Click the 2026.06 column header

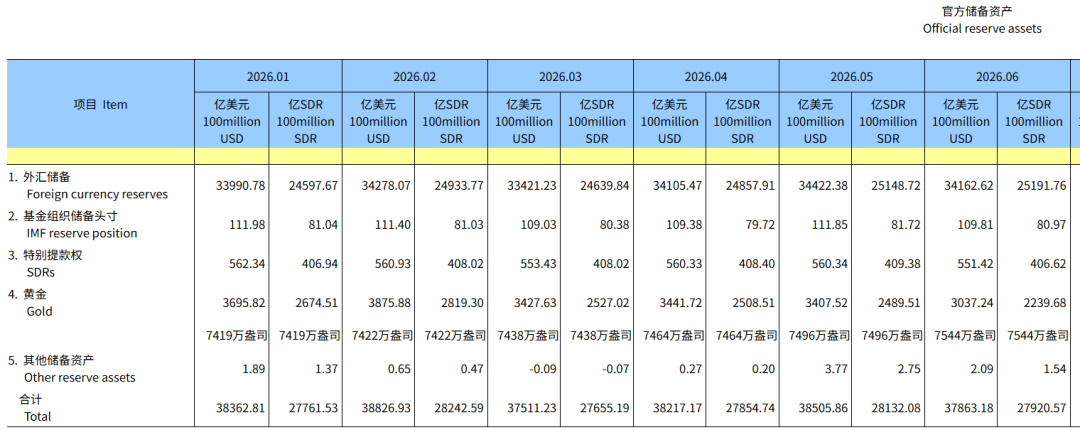[997, 76]
